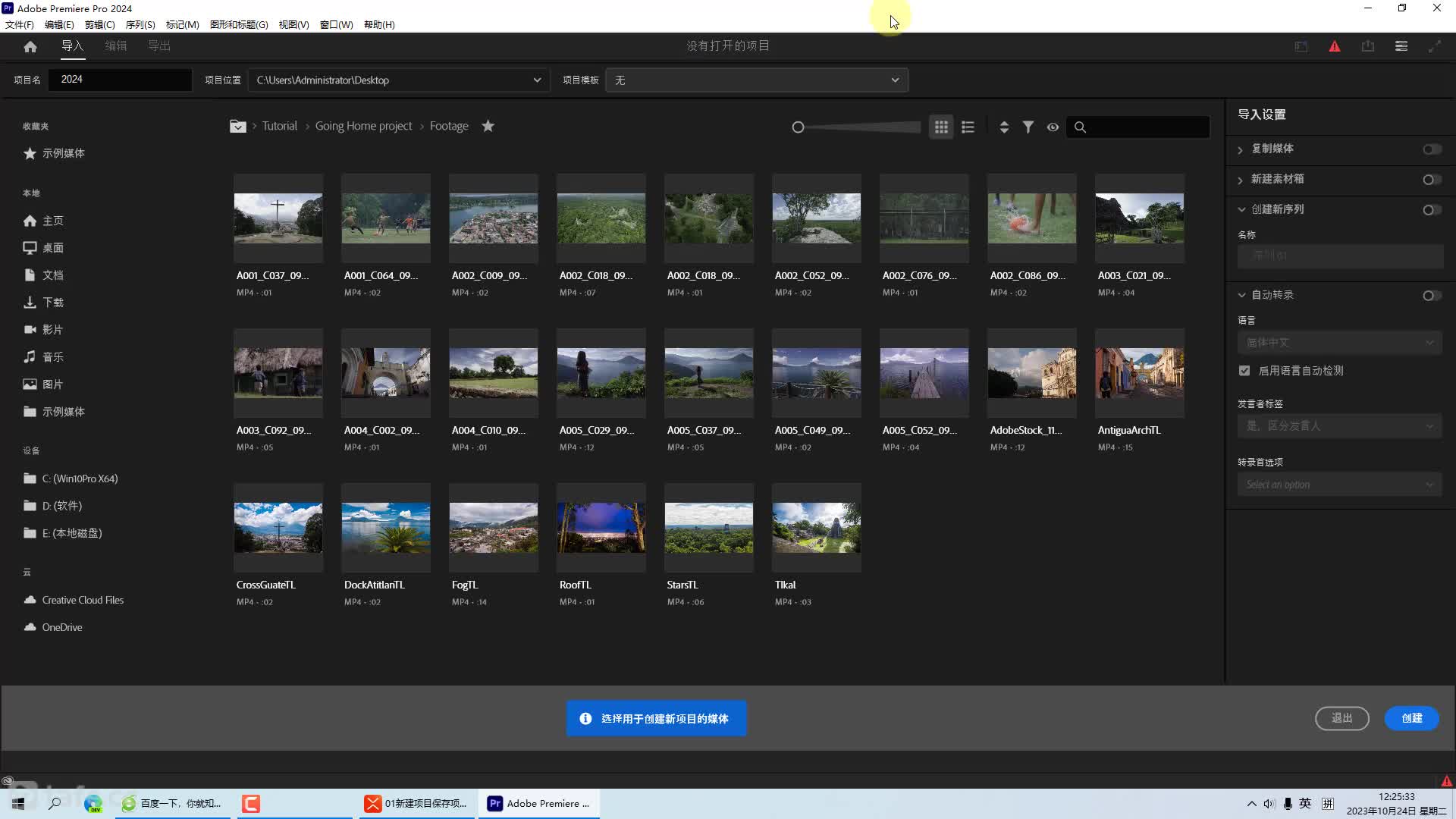Image resolution: width=1456 pixels, height=819 pixels.
Task: Click the 创建 button
Action: [1411, 718]
